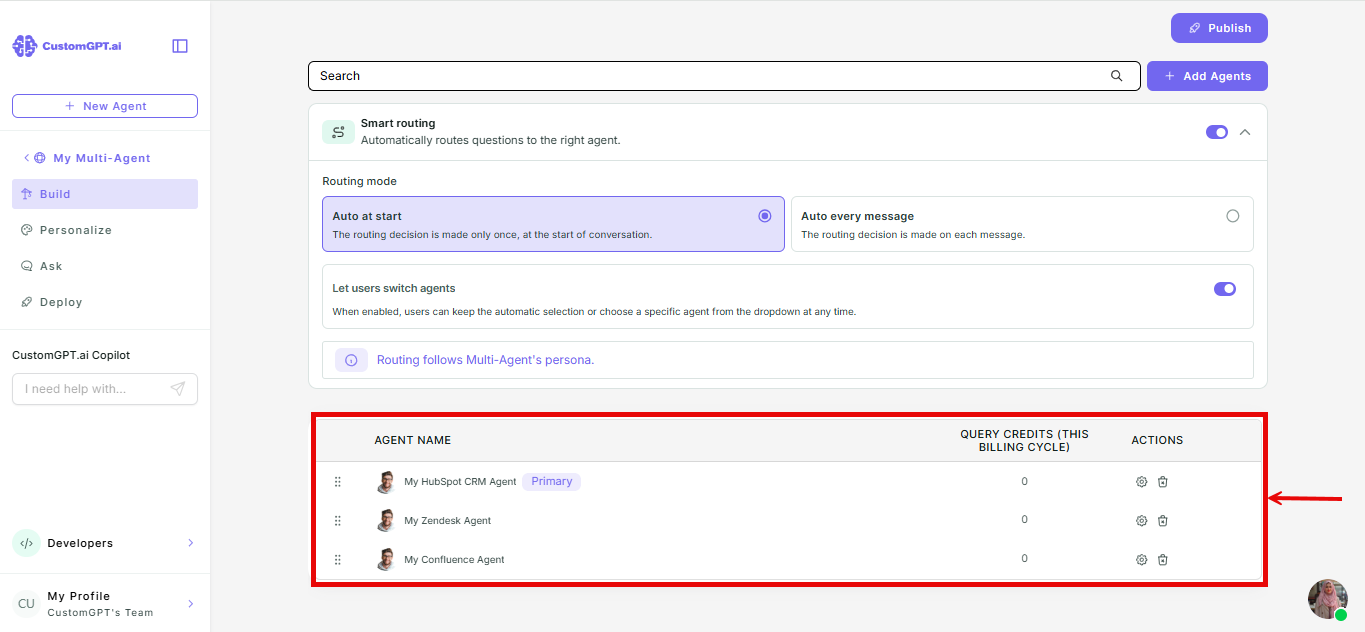The height and width of the screenshot is (632, 1365).
Task: Open settings for My Zendesk Agent
Action: coord(1141,521)
